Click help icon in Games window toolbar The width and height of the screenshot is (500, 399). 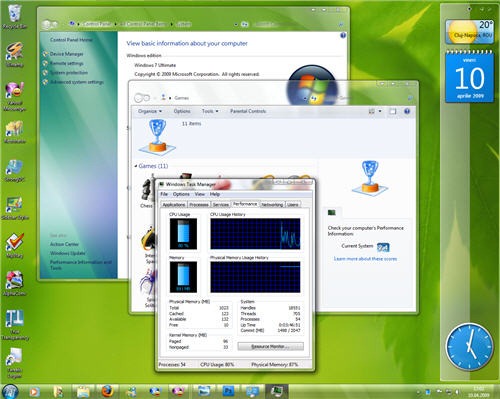pos(407,111)
